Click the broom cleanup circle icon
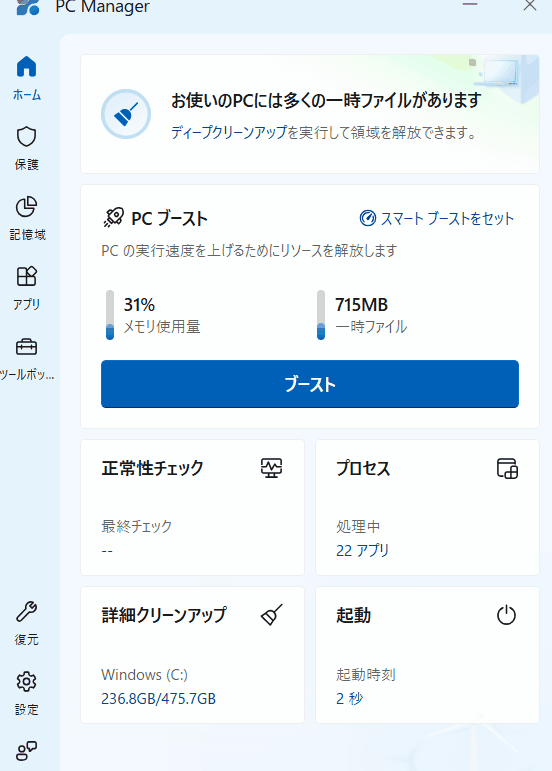This screenshot has width=552, height=771. (126, 114)
